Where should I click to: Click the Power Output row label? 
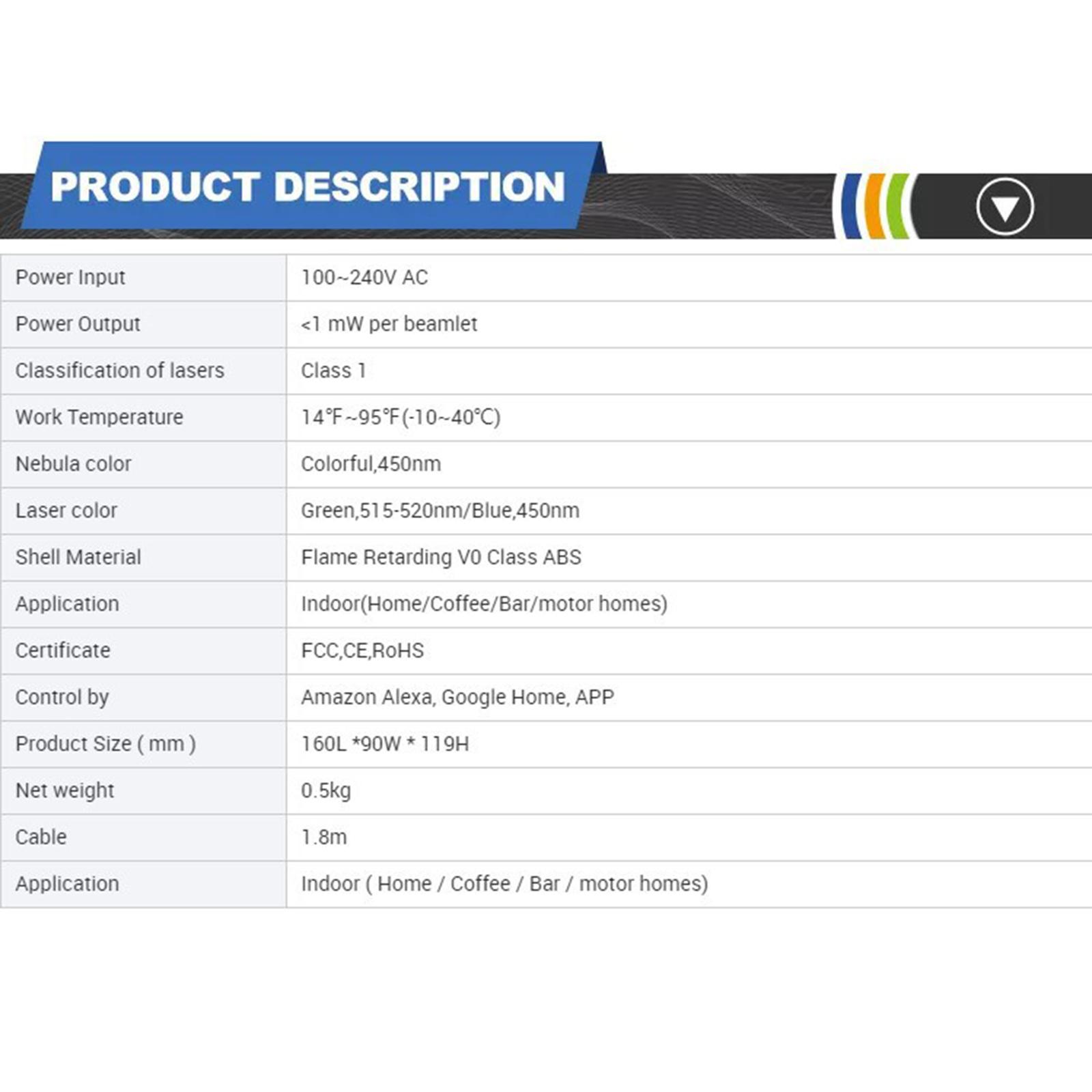click(78, 324)
